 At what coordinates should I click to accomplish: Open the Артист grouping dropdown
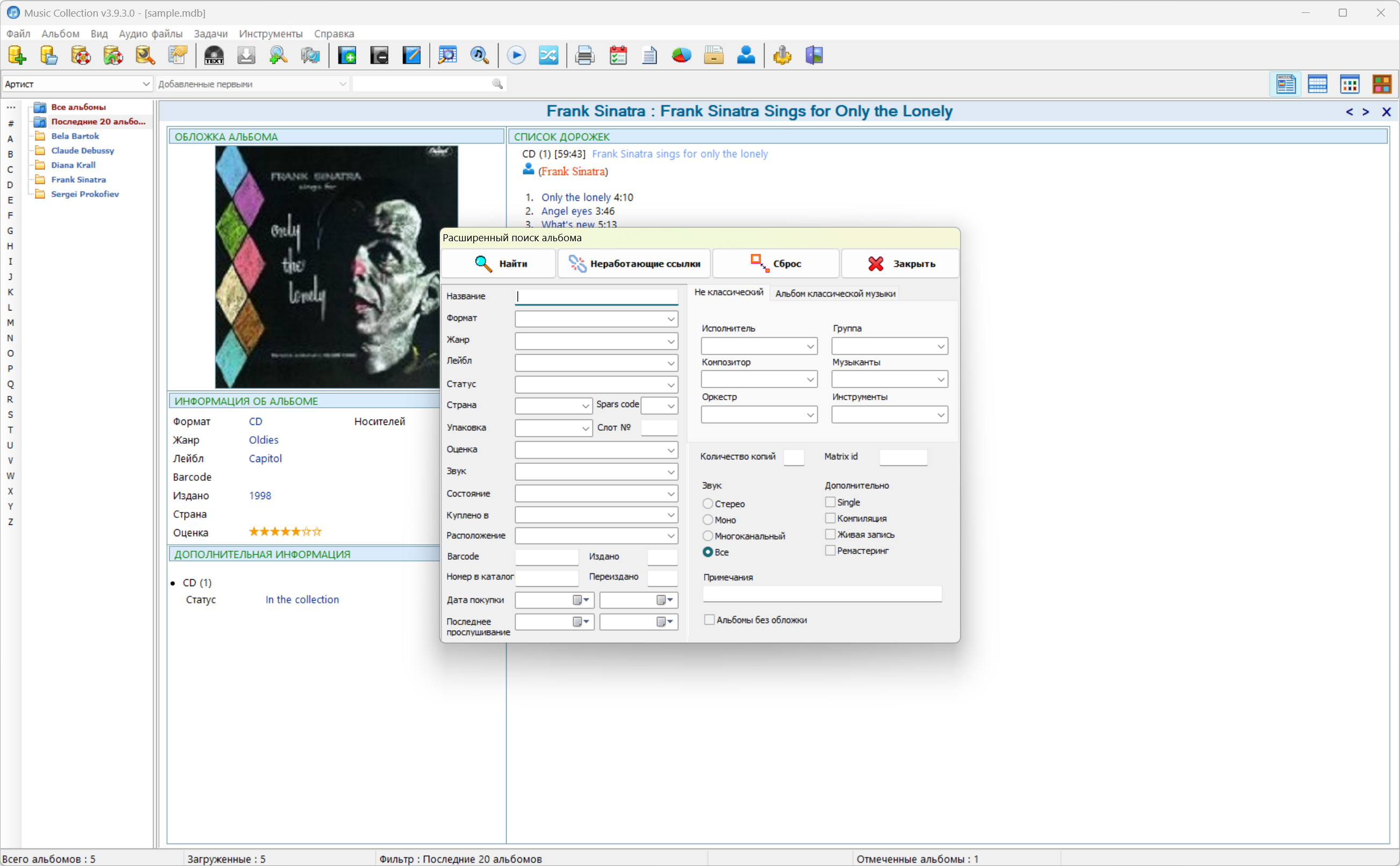(x=146, y=84)
